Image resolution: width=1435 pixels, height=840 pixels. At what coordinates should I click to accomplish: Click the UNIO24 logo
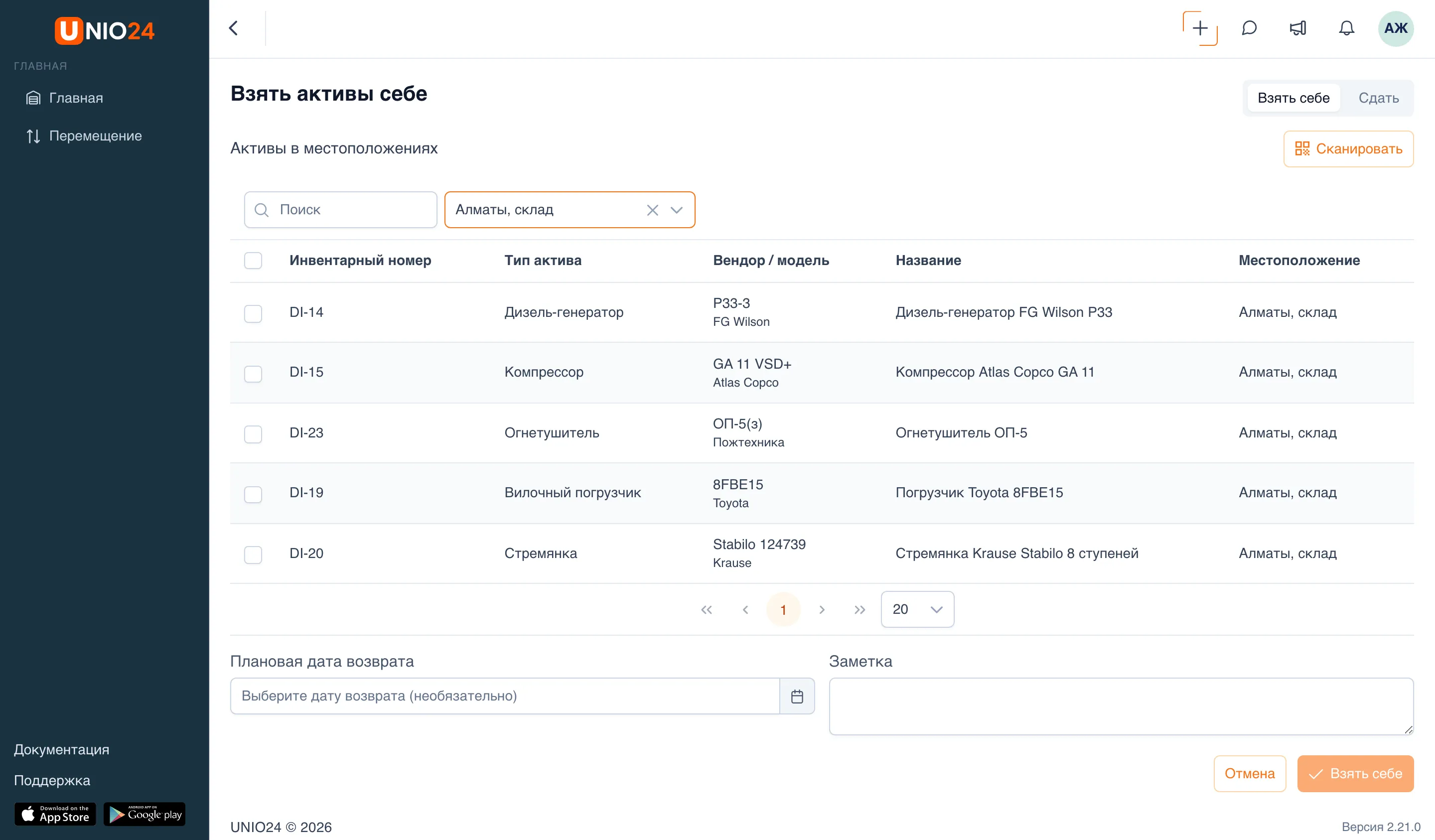click(x=105, y=30)
